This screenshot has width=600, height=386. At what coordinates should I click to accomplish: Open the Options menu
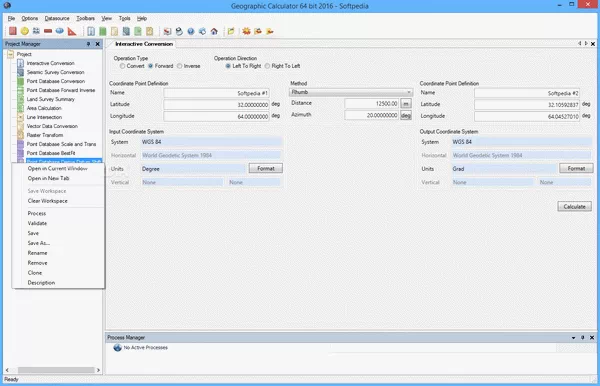point(29,18)
